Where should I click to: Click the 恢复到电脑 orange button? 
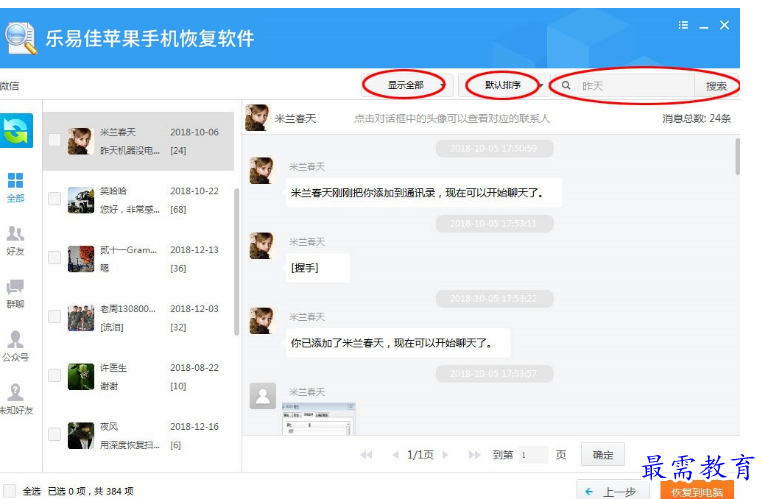tap(697, 491)
